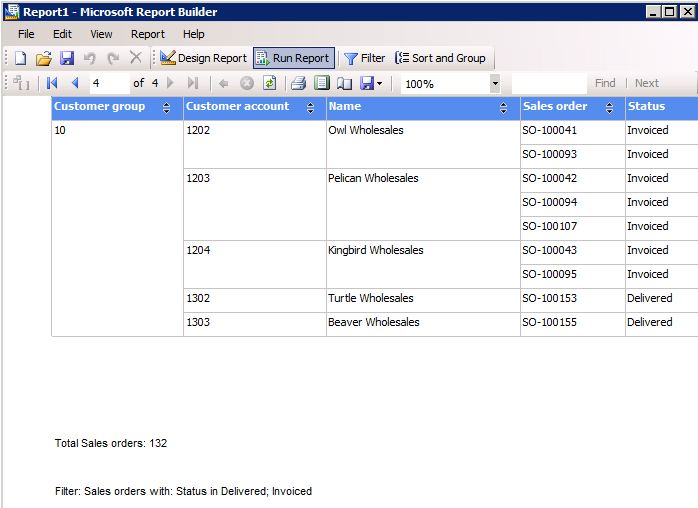Select customer account 1302

pyautogui.click(x=255, y=301)
